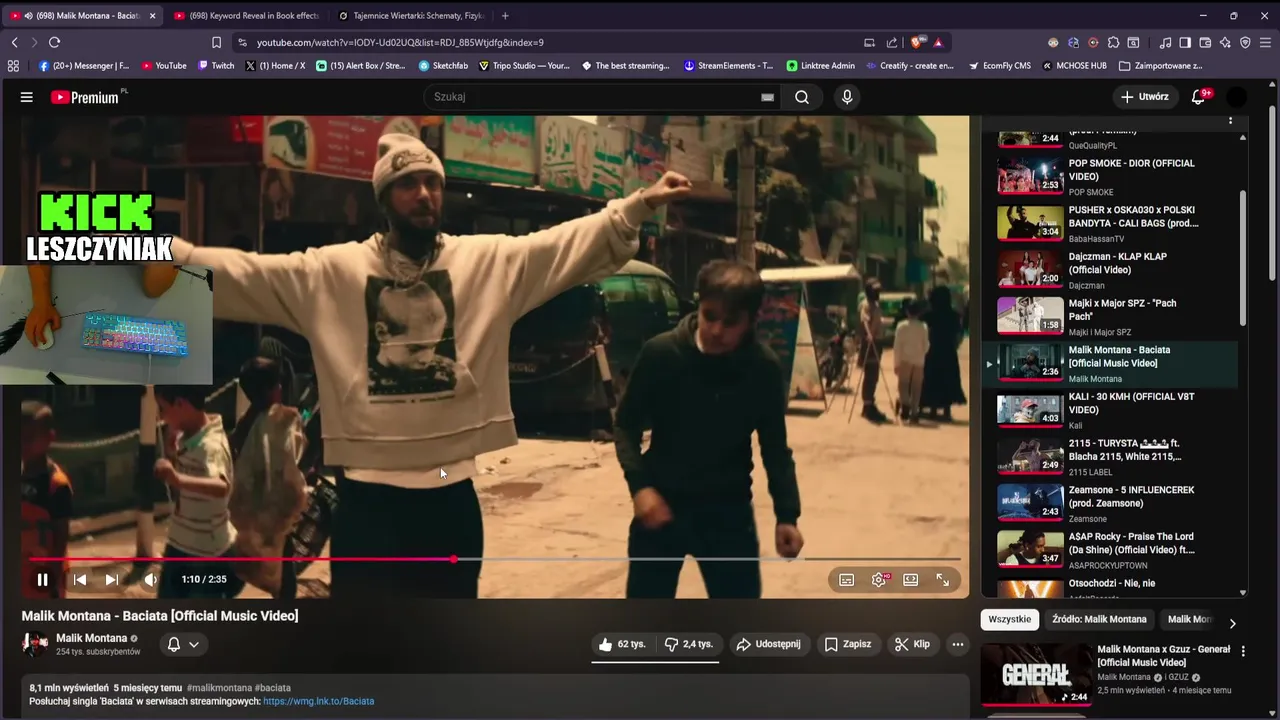Open the wmg.lnk.to/Baciata link
The image size is (1280, 720).
[318, 701]
